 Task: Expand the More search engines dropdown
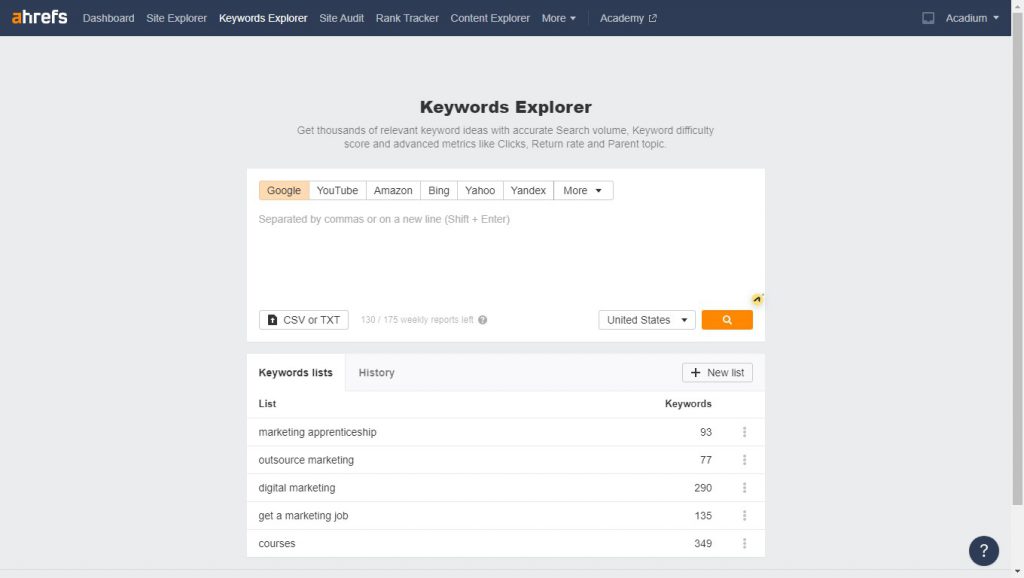tap(583, 191)
